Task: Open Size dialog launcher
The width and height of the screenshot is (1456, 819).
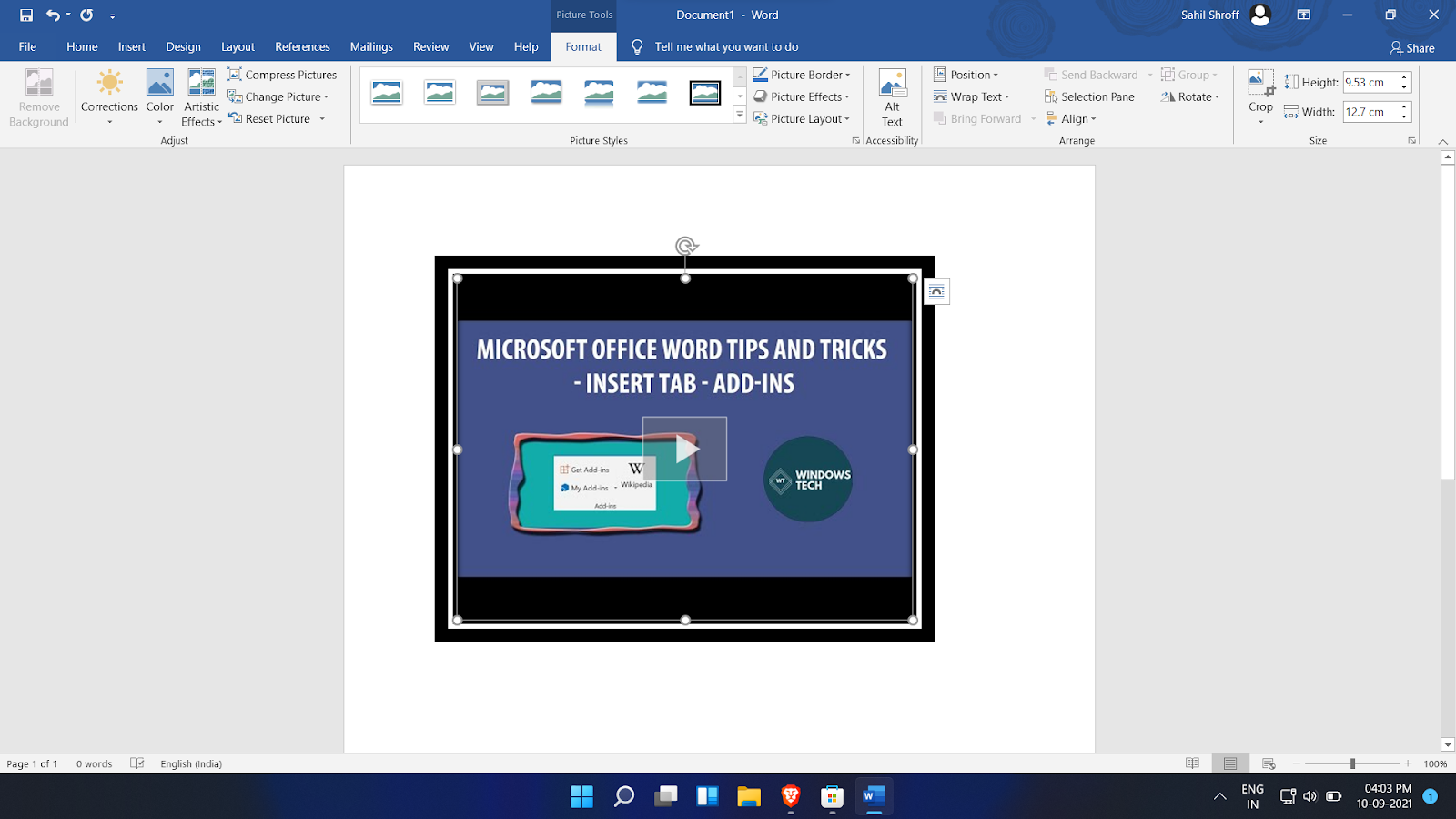Action: click(1411, 141)
